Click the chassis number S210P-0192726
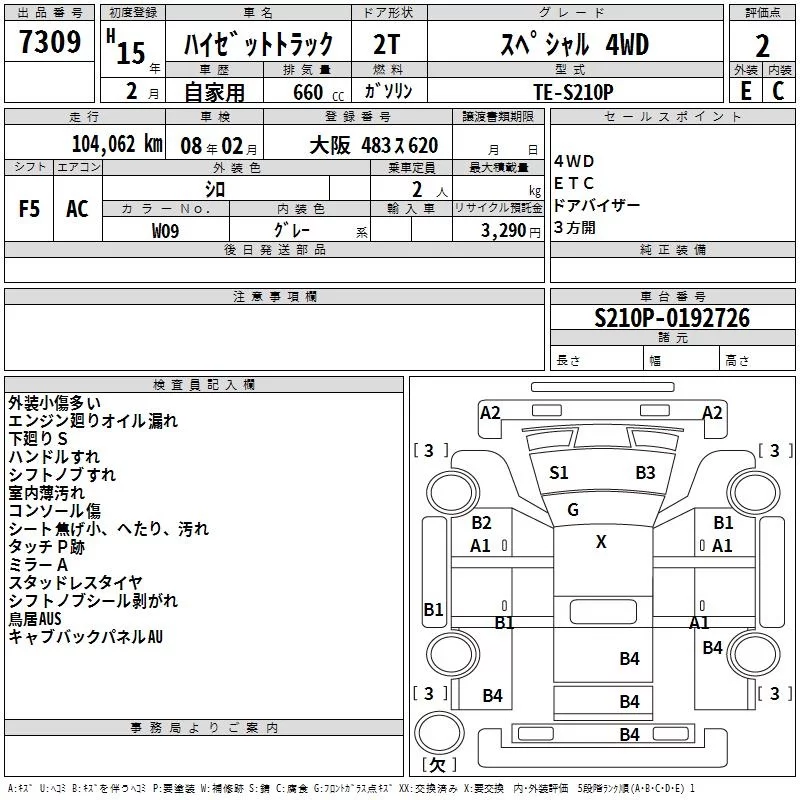Viewport: 800px width, 800px height. click(x=672, y=318)
